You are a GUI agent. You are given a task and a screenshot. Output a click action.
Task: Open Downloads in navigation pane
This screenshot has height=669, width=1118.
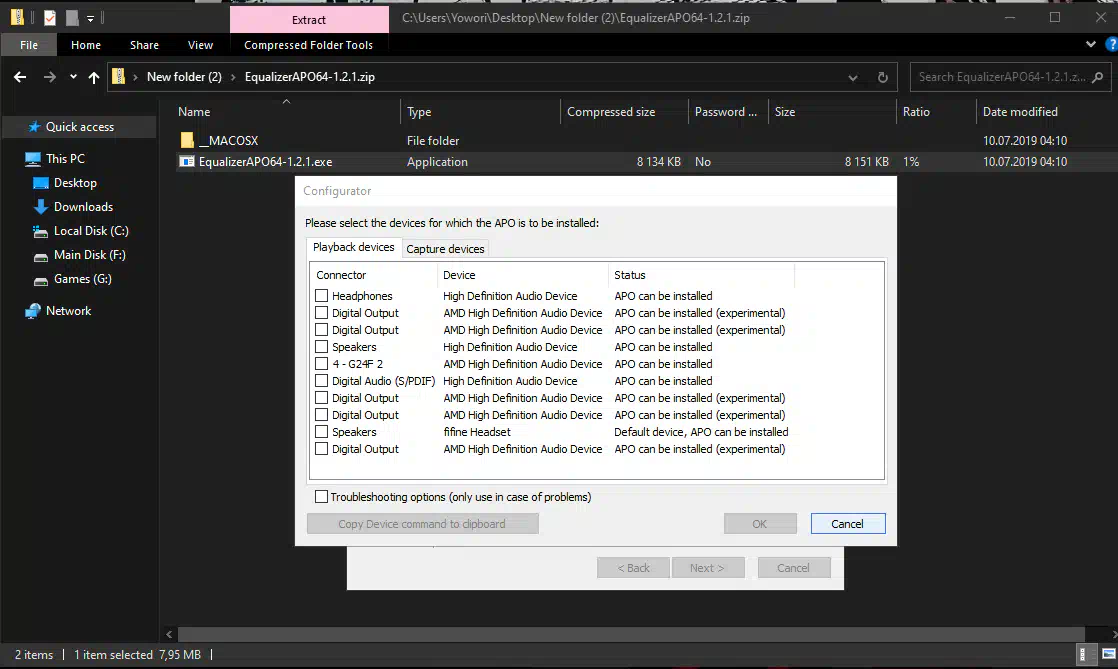click(83, 207)
